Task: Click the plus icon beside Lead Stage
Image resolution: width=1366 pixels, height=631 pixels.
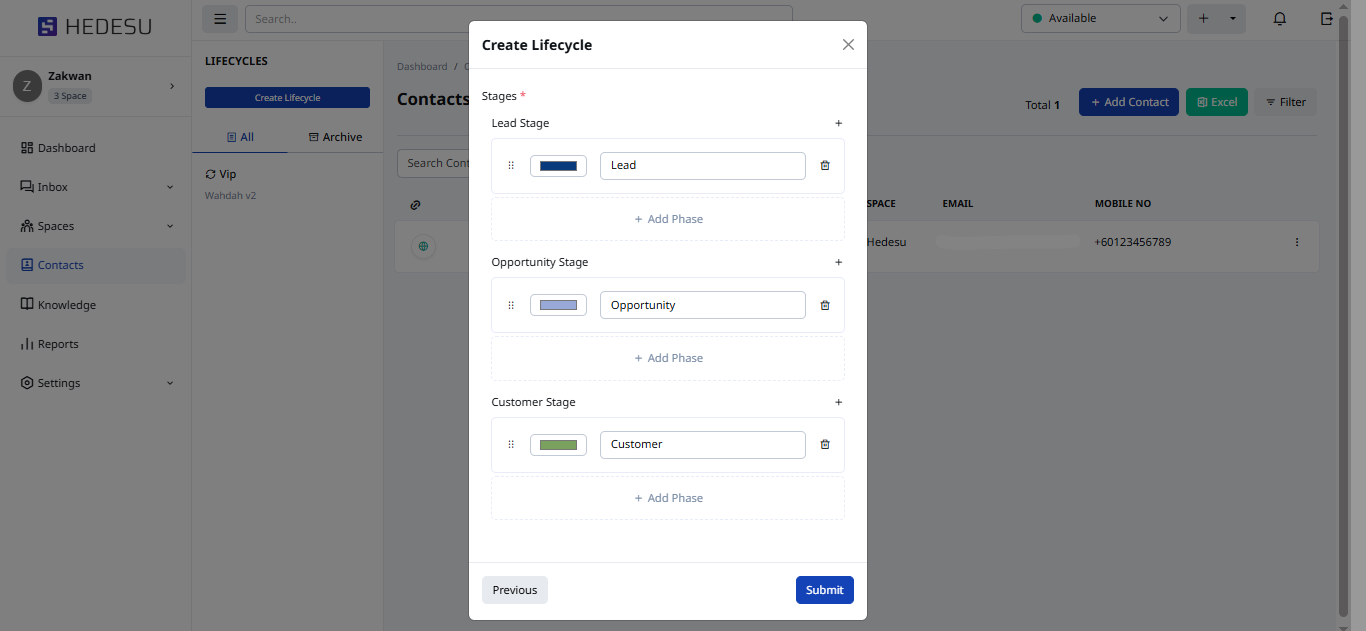Action: [838, 124]
